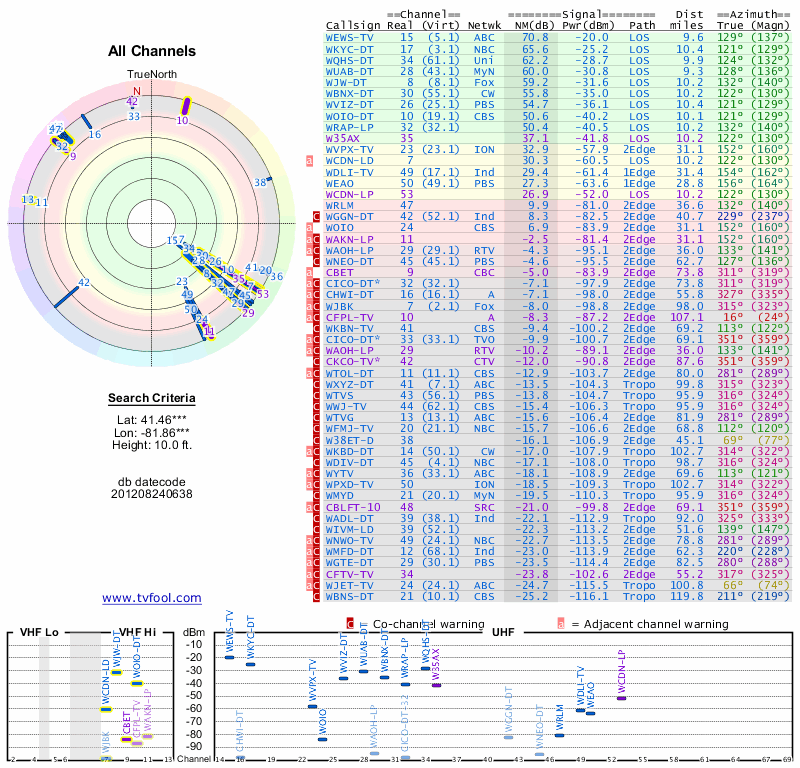The height and width of the screenshot is (768, 800).
Task: Click the red N north marker on radar
Action: tap(137, 91)
